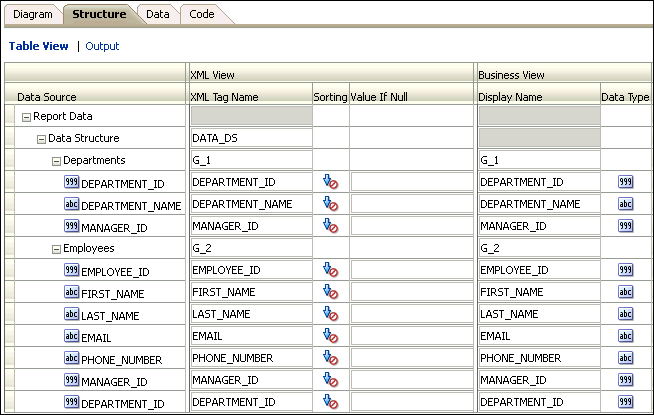This screenshot has height=415, width=654.
Task: Edit XML tag name for DEPARTMENT_NAME
Action: pyautogui.click(x=252, y=204)
